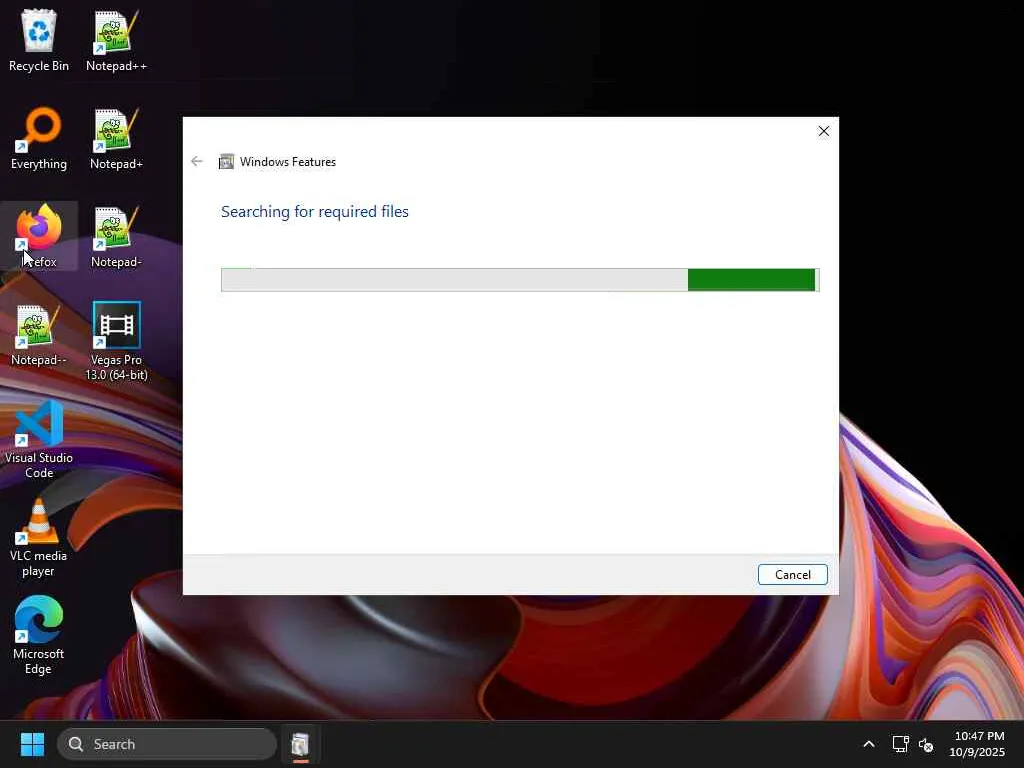Open the Windows Start menu
1024x768 pixels.
(32, 744)
